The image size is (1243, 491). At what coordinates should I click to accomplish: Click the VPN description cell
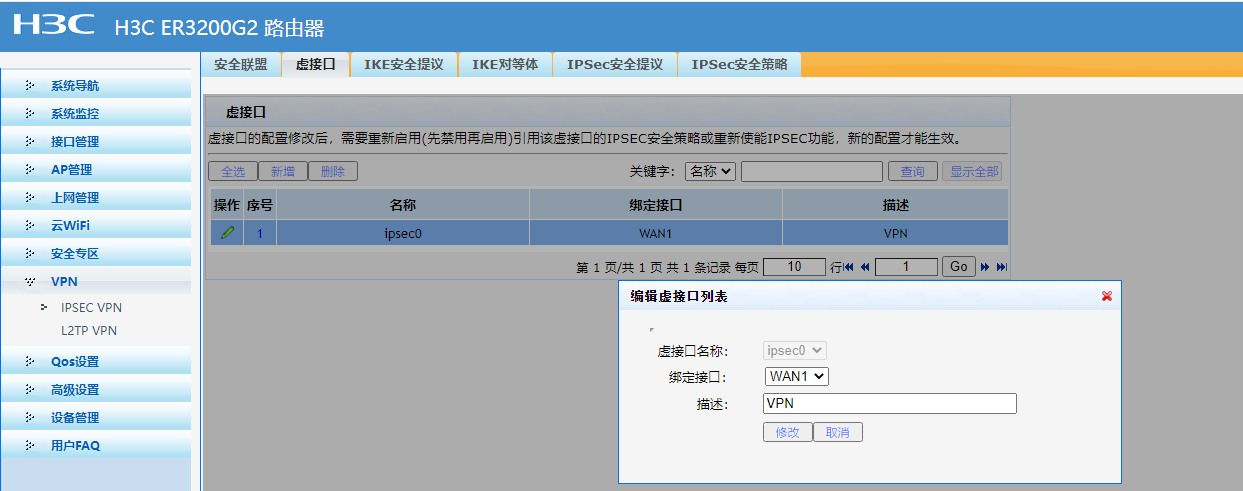pos(896,233)
